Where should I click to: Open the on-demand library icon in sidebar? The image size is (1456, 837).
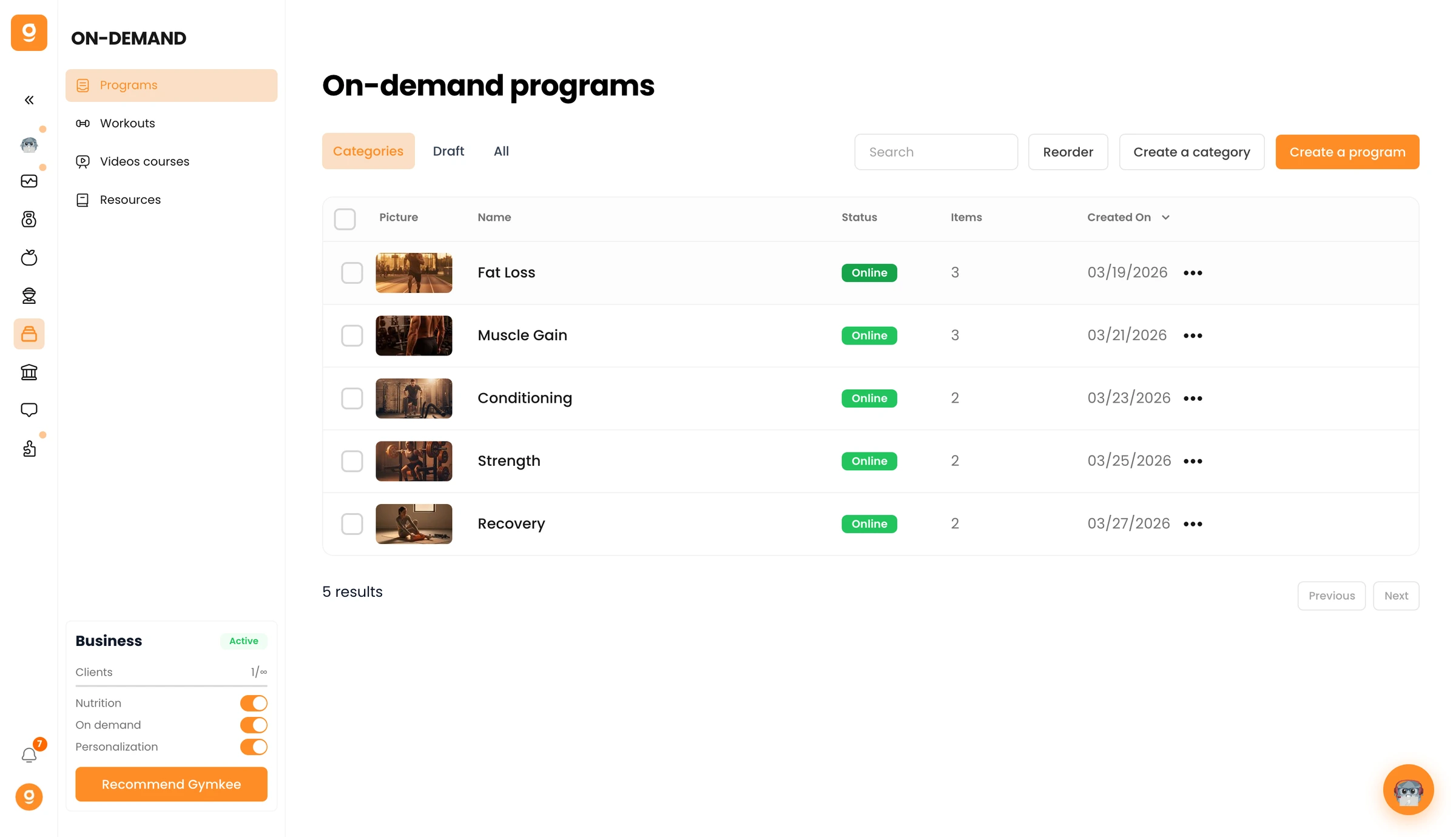pyautogui.click(x=29, y=334)
